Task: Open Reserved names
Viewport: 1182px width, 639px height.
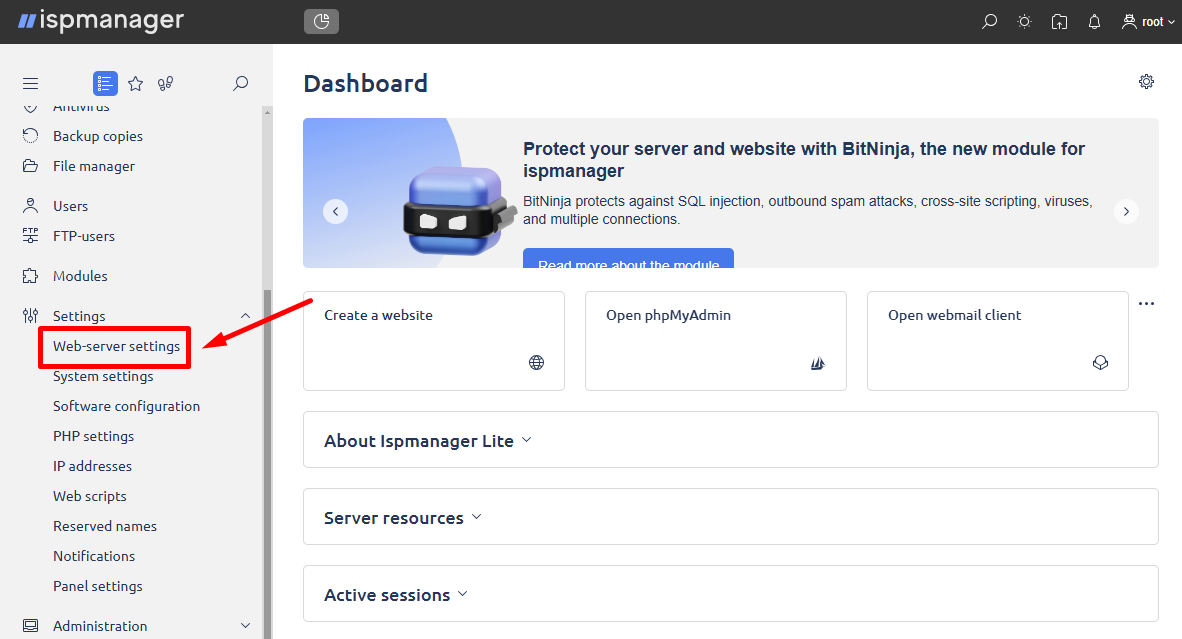Action: (105, 527)
